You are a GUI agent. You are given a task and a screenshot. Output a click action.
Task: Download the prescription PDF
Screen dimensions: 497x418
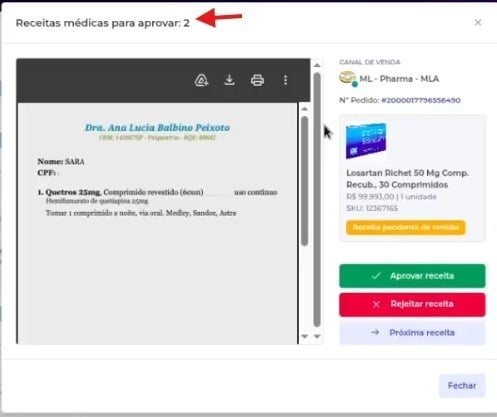coord(229,80)
